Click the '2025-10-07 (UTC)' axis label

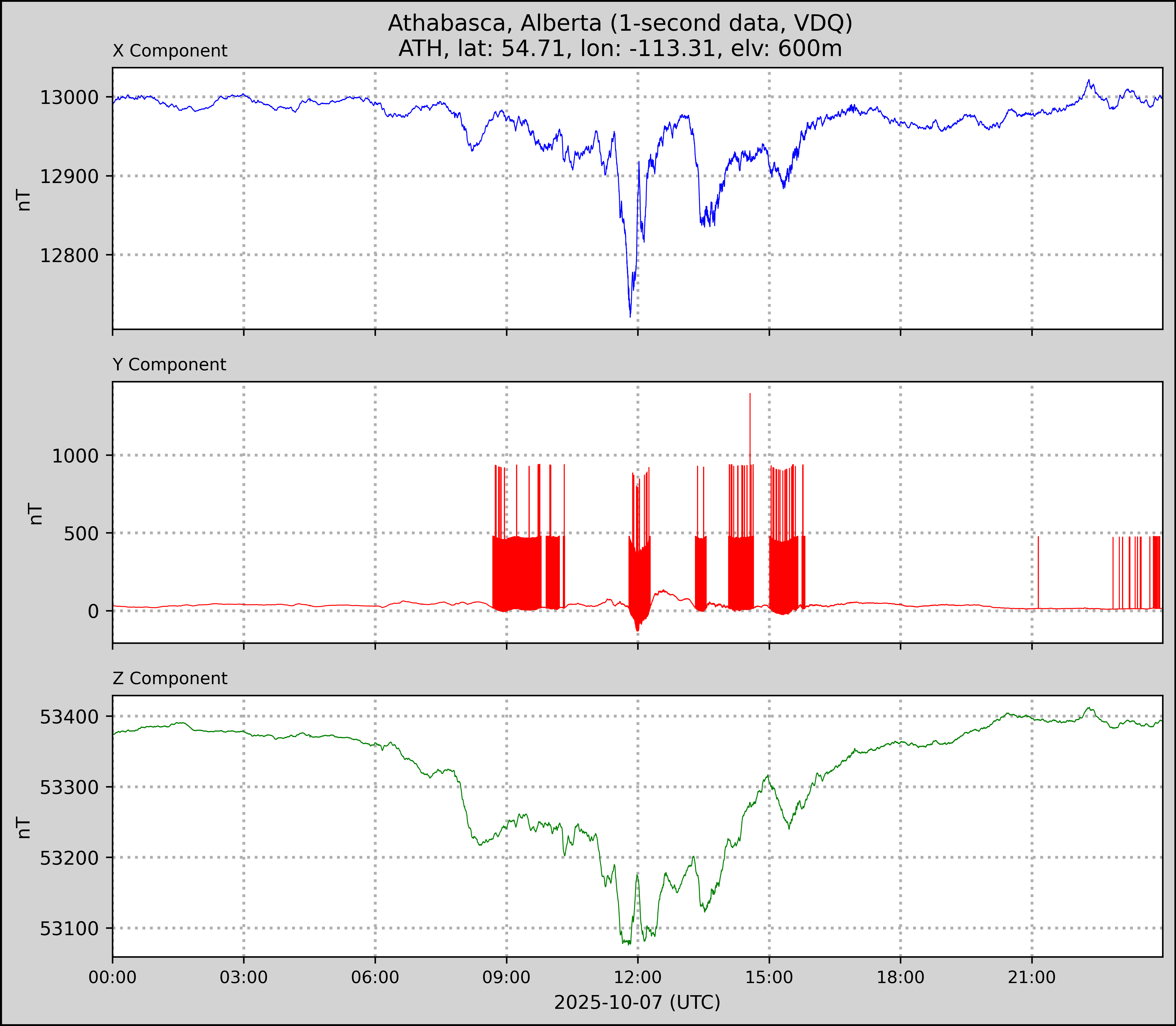[x=637, y=1003]
